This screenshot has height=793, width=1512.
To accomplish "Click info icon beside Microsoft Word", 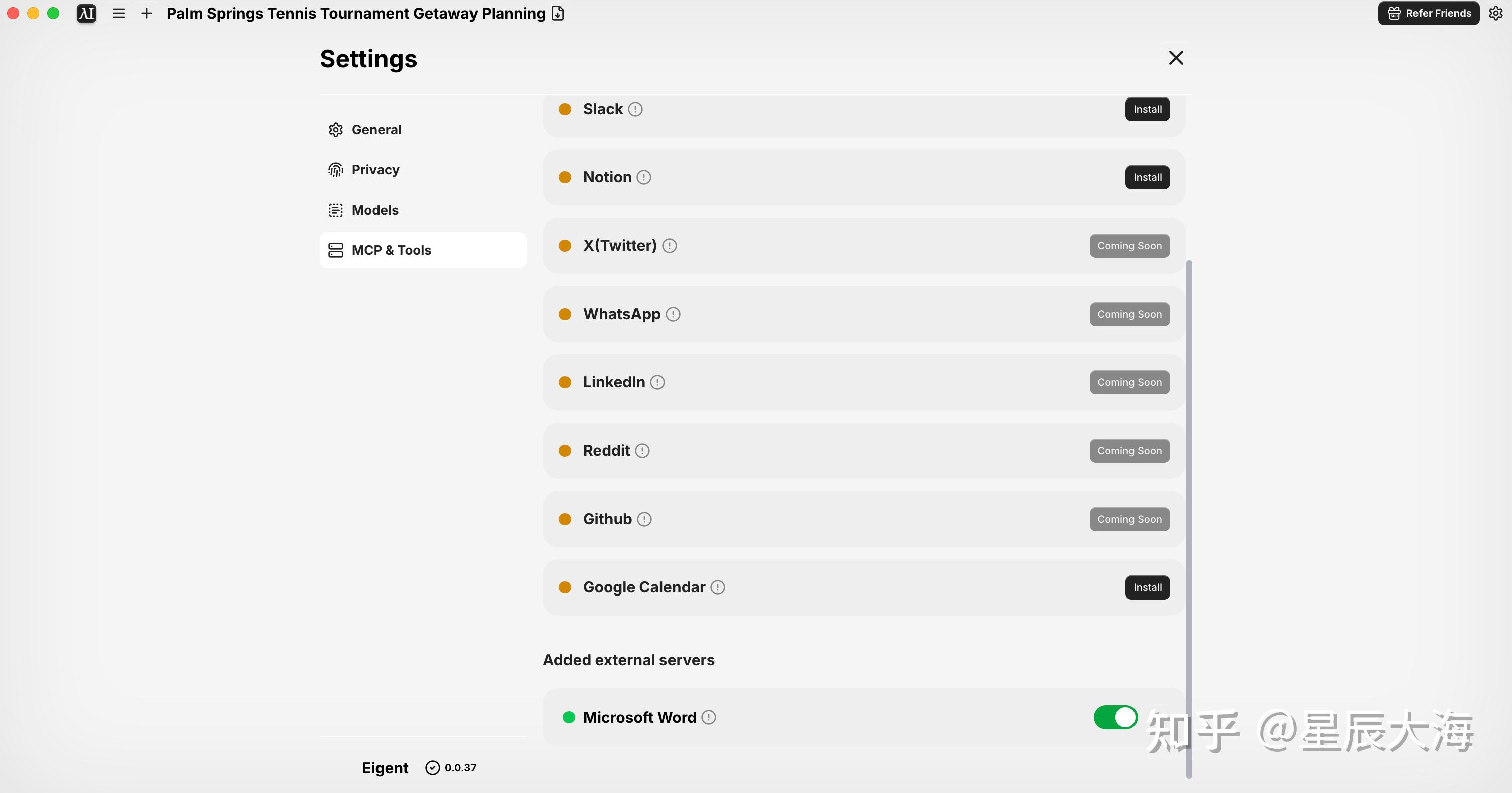I will (709, 717).
